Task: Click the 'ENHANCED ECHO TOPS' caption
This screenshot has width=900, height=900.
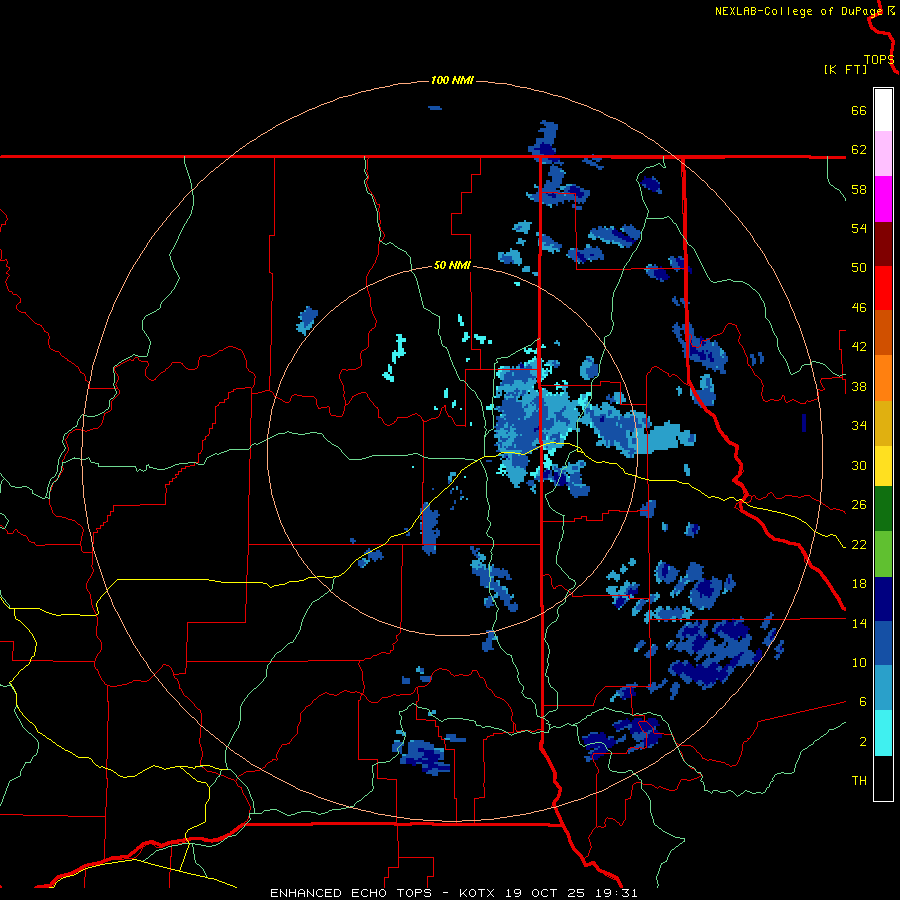Action: click(351, 893)
